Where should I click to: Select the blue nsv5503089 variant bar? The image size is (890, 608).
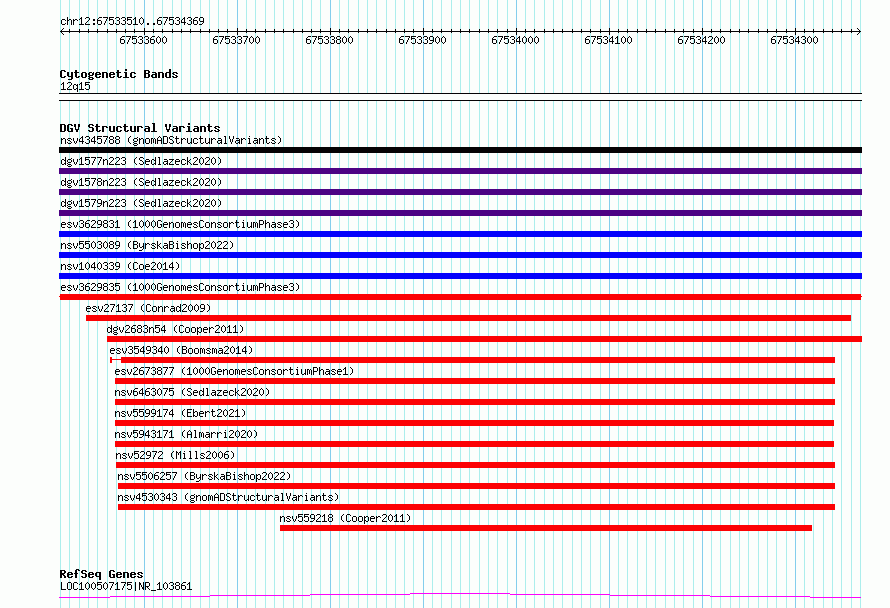coord(460,255)
